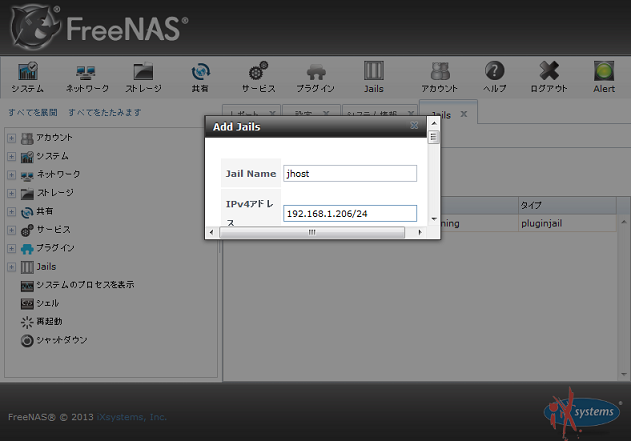Click the シャットダウン power icon
This screenshot has height=441, width=631.
coord(27,341)
